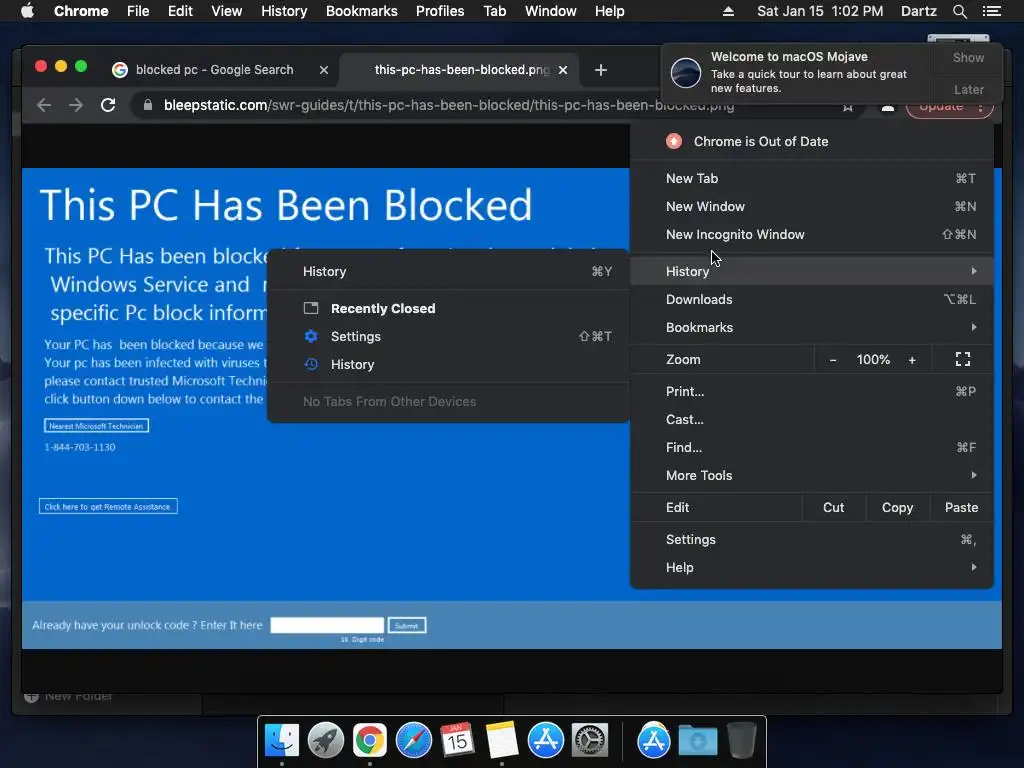
Task: Expand the Bookmarks submenu
Action: pyautogui.click(x=812, y=327)
